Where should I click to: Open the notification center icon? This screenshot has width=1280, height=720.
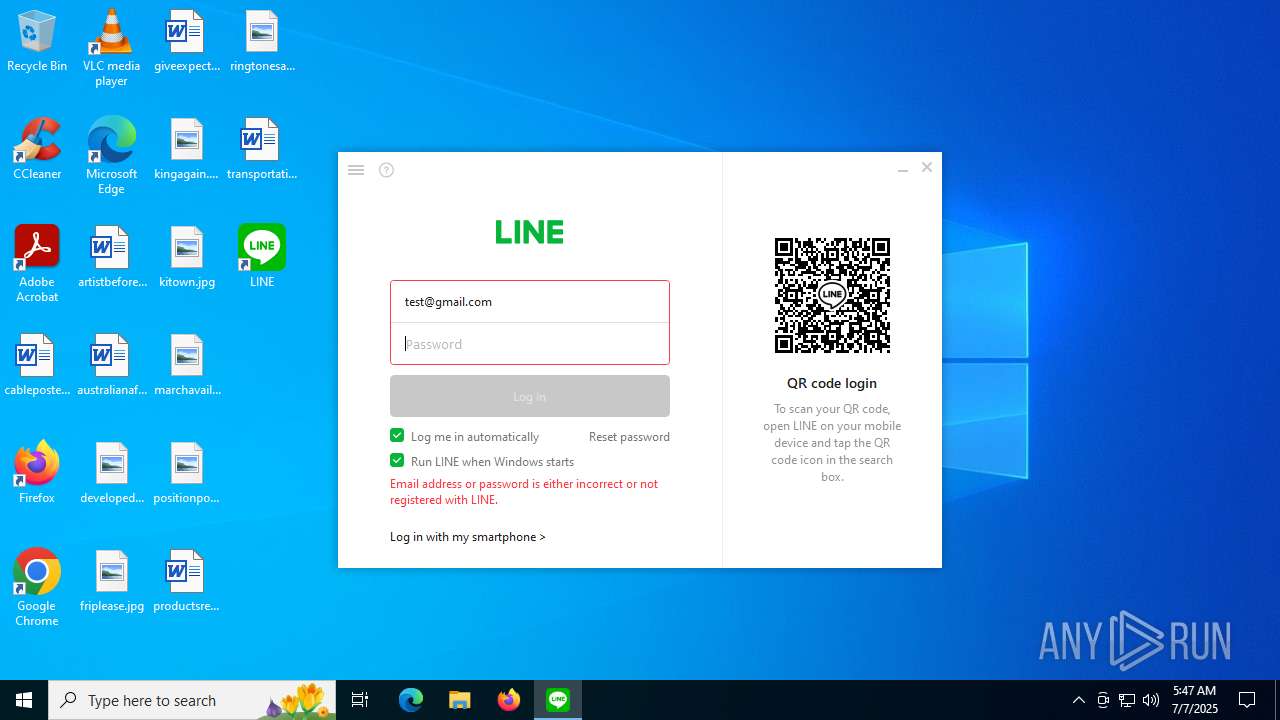click(x=1248, y=700)
